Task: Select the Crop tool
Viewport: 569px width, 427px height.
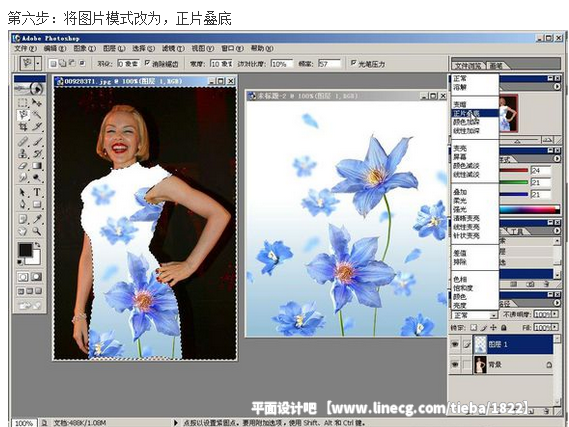Action: tap(23, 127)
